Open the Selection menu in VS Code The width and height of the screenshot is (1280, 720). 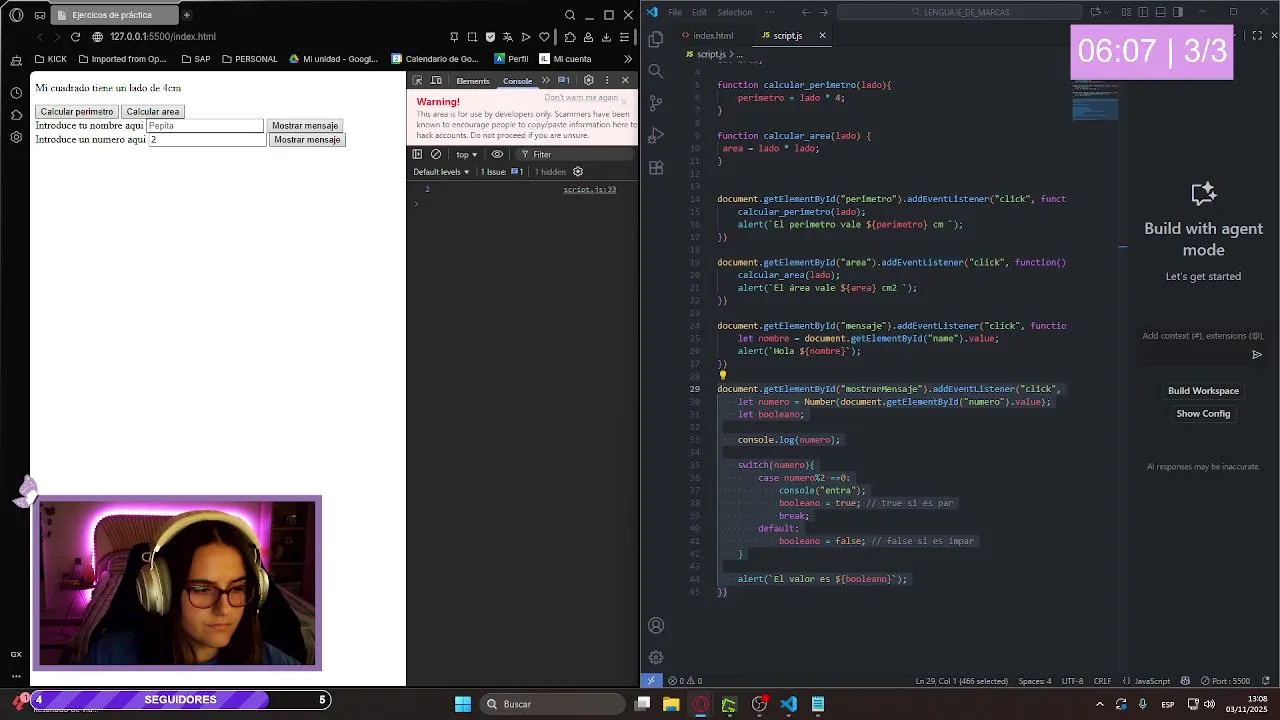pyautogui.click(x=734, y=12)
